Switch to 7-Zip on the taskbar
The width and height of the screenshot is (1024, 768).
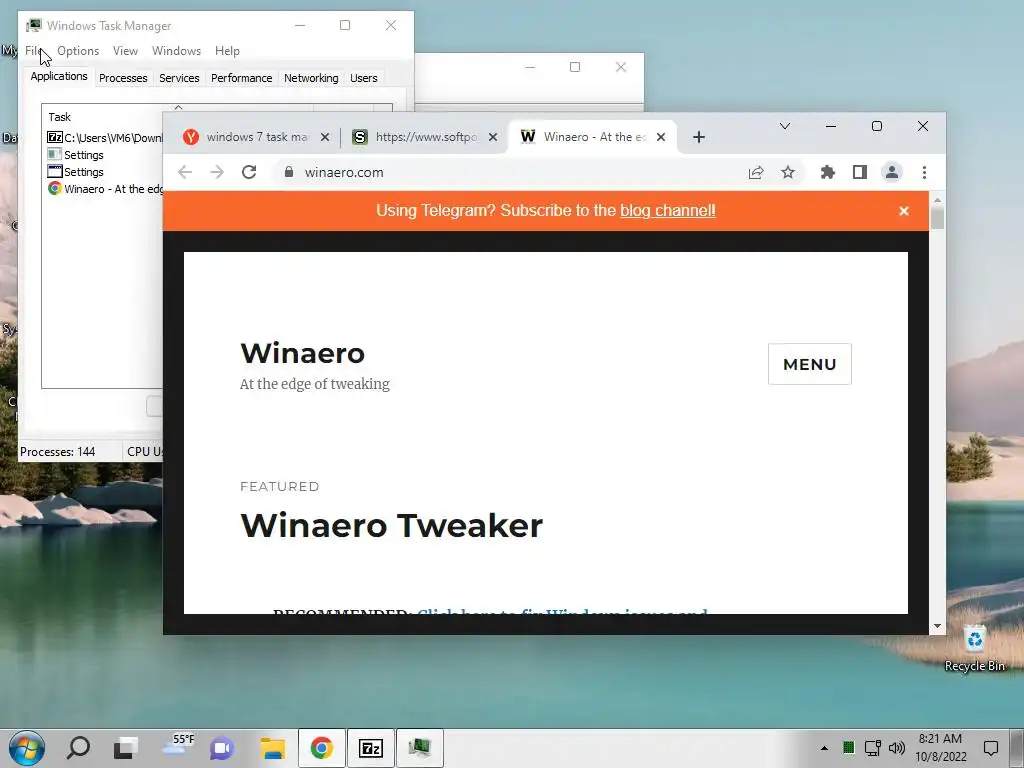tap(370, 748)
